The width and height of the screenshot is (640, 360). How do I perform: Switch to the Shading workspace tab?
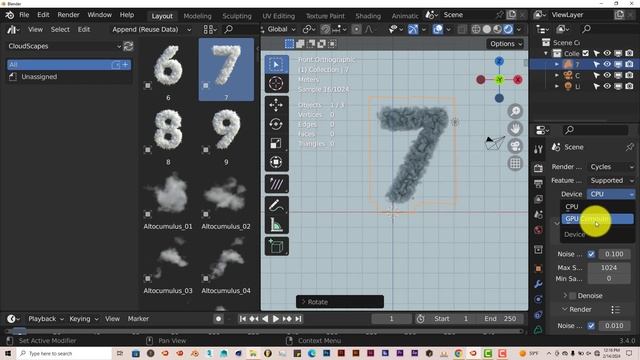[x=368, y=16]
